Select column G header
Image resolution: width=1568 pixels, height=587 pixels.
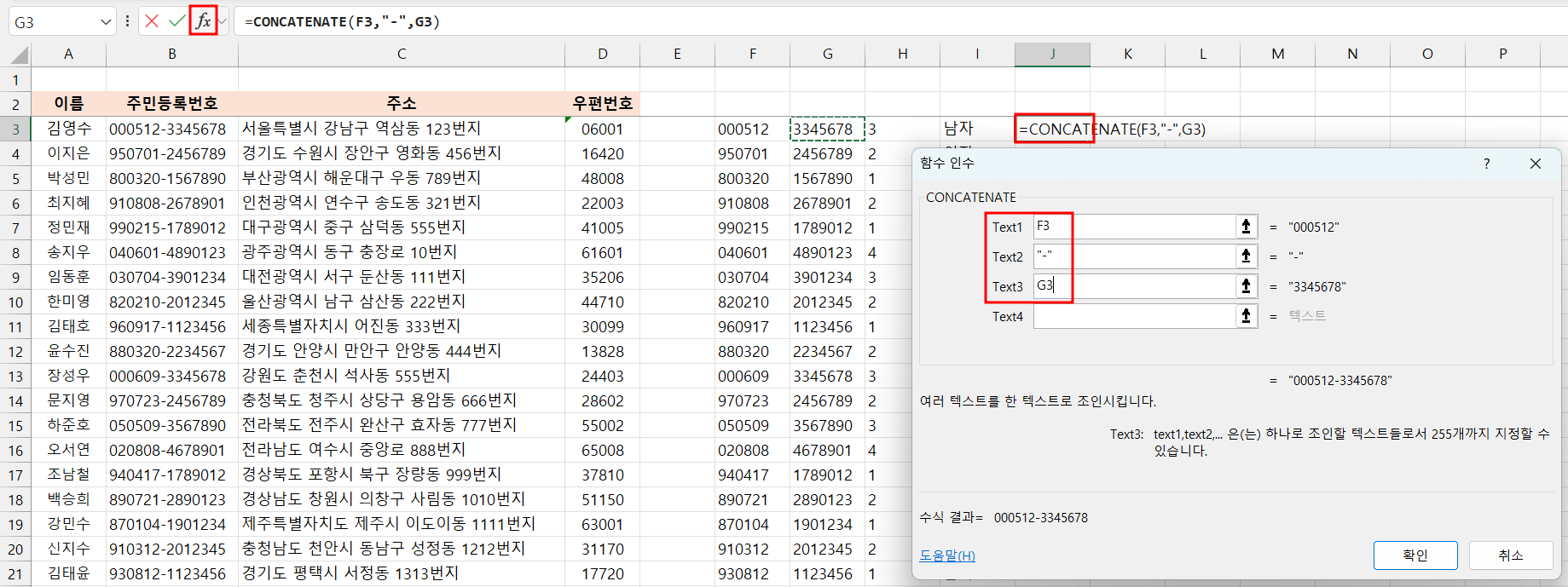click(x=828, y=54)
